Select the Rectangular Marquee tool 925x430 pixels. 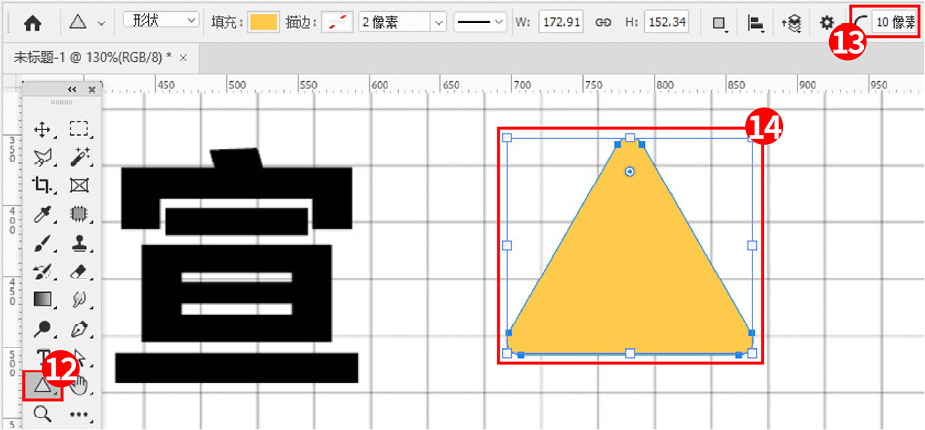tap(80, 129)
